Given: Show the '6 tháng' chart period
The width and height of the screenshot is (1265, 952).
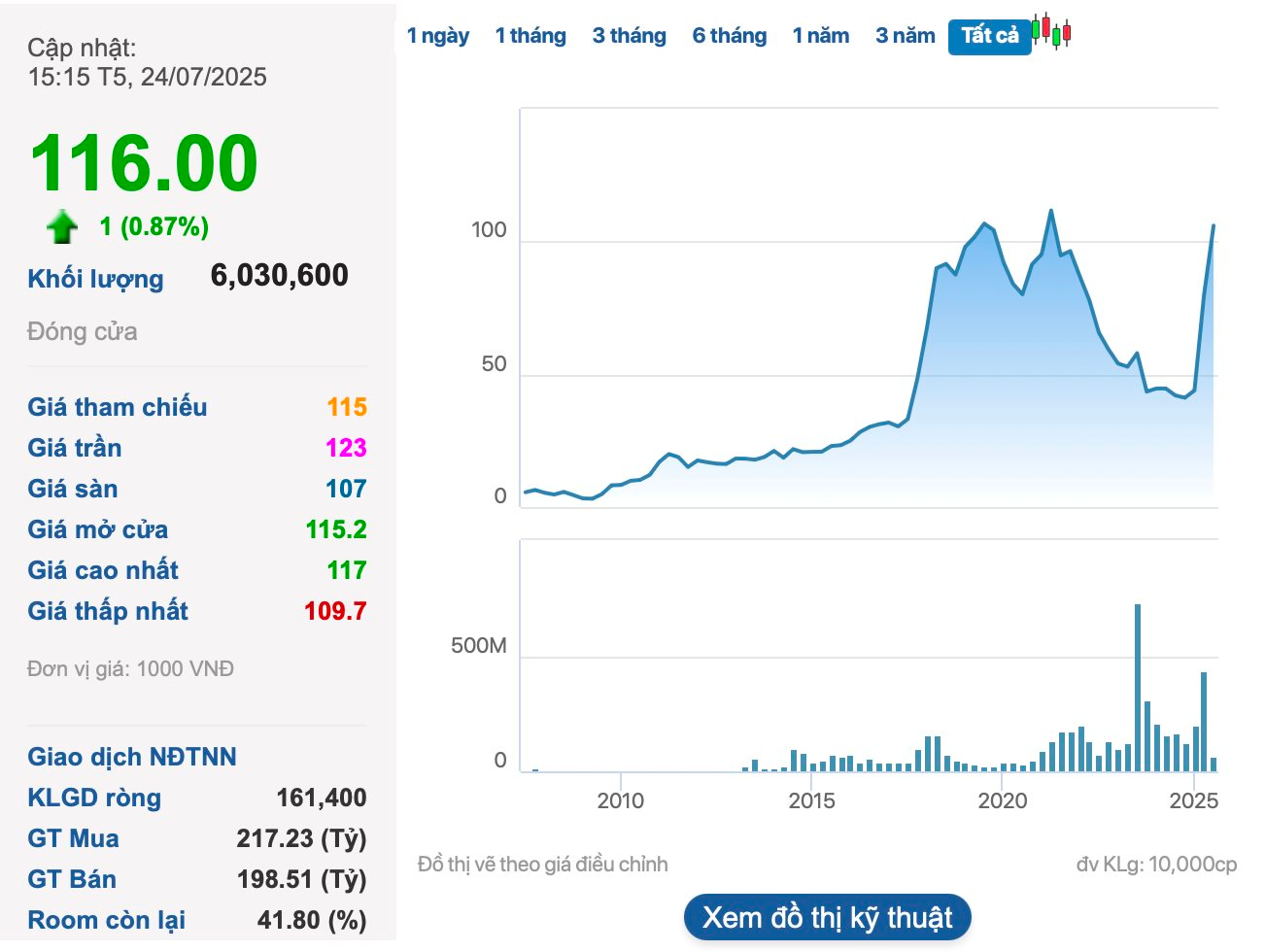Looking at the screenshot, I should pos(730,36).
